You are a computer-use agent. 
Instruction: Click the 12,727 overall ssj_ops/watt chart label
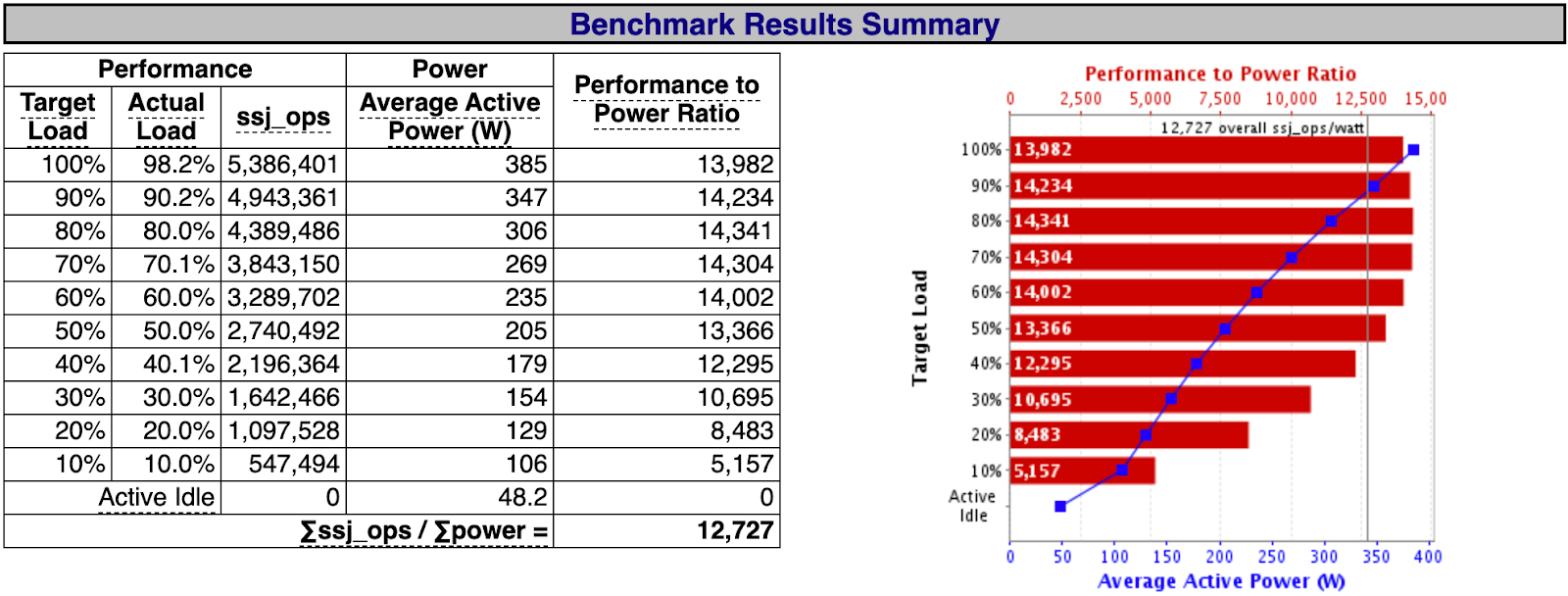point(1262,127)
